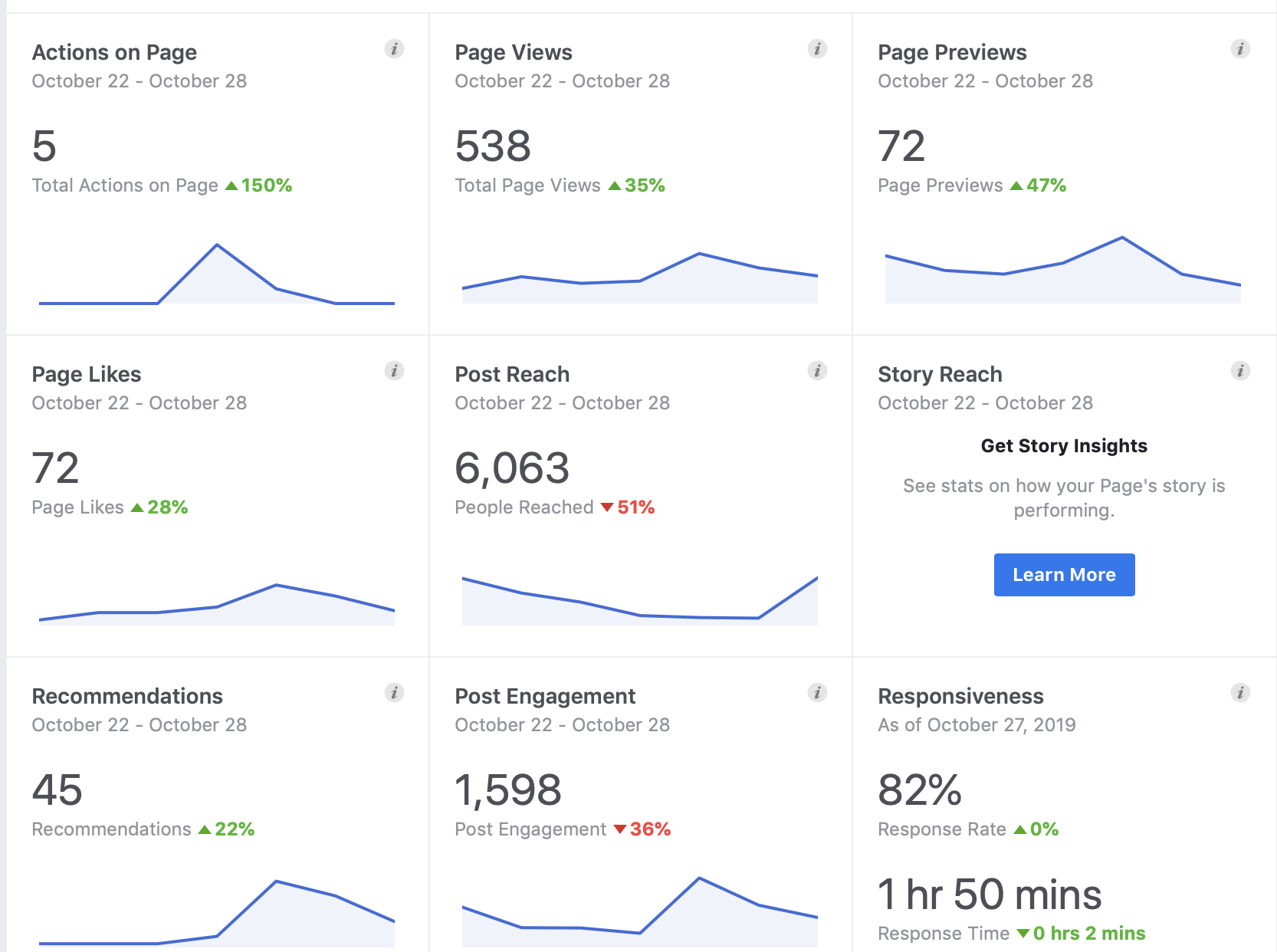This screenshot has height=952, width=1277.
Task: Show info for Page Likes card
Action: click(394, 371)
